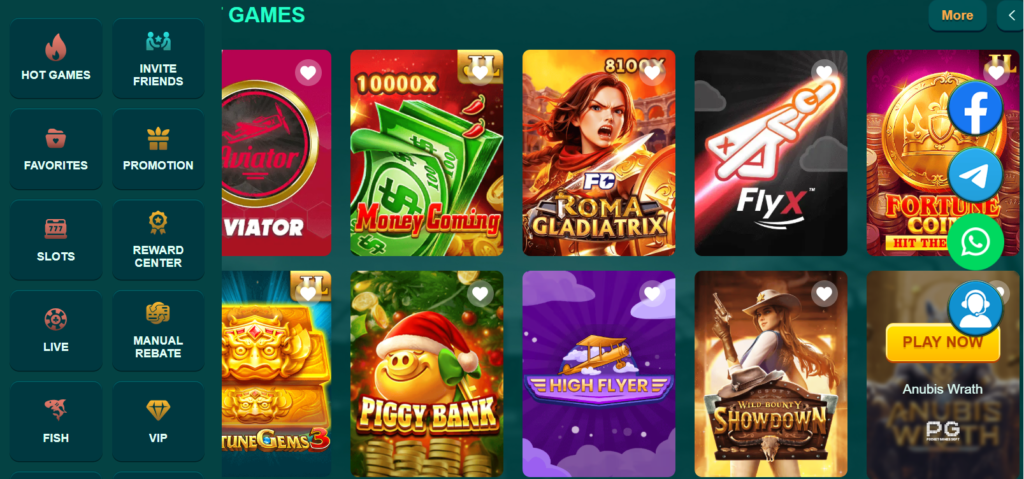
Task: Click Play Now on Anubis Wrath
Action: [942, 342]
